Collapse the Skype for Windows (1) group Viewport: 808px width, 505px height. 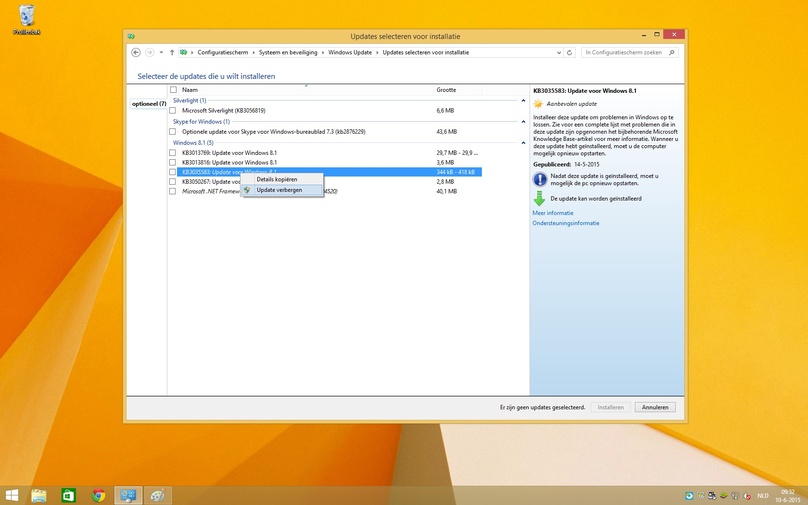point(523,122)
